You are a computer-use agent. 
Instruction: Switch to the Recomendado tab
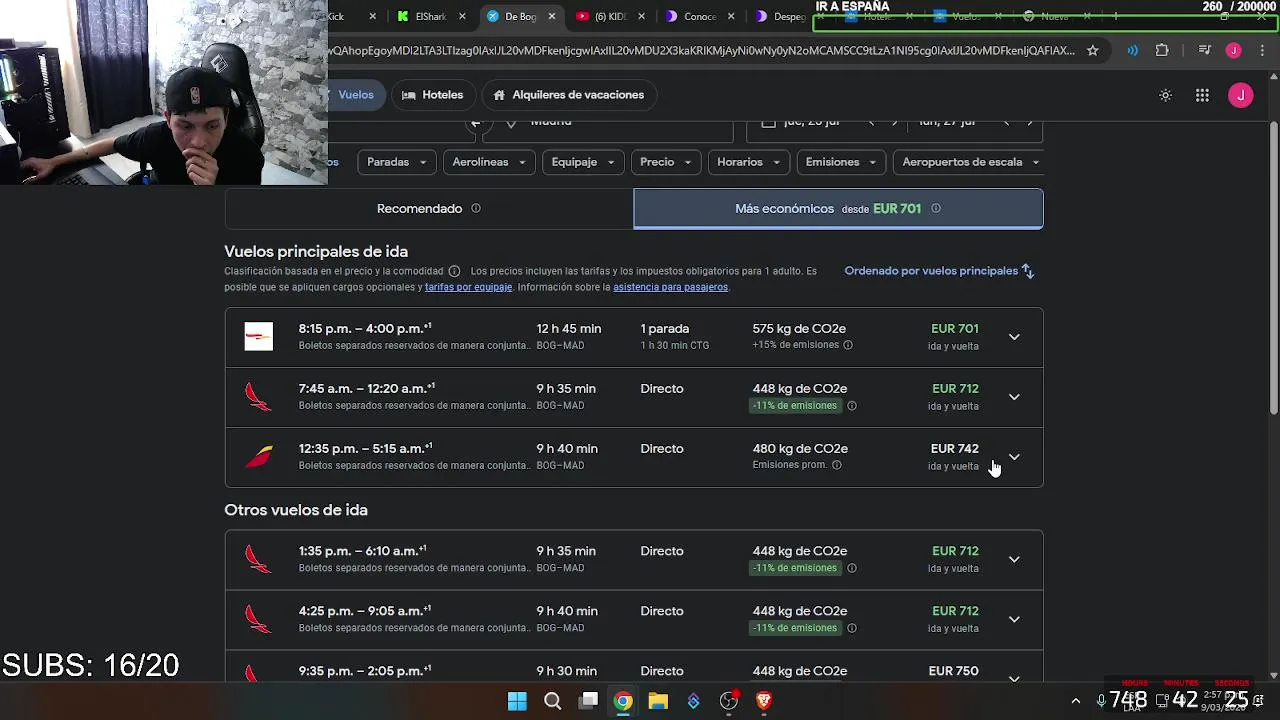click(429, 209)
